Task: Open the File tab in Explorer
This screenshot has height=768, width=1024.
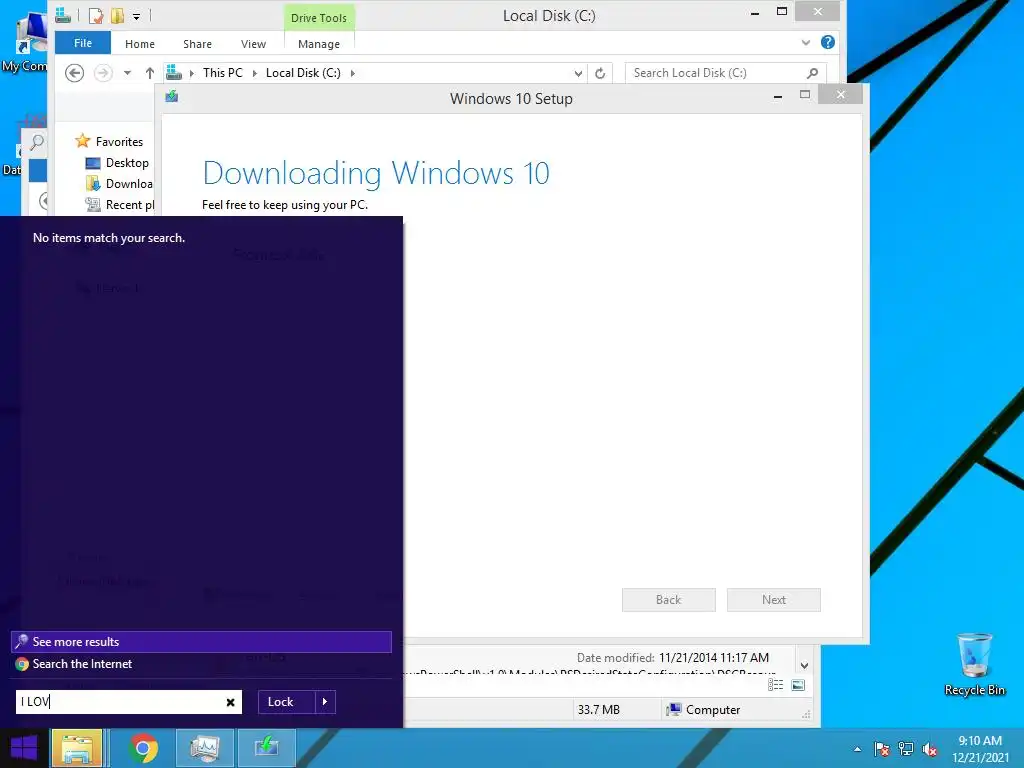Action: tap(82, 43)
